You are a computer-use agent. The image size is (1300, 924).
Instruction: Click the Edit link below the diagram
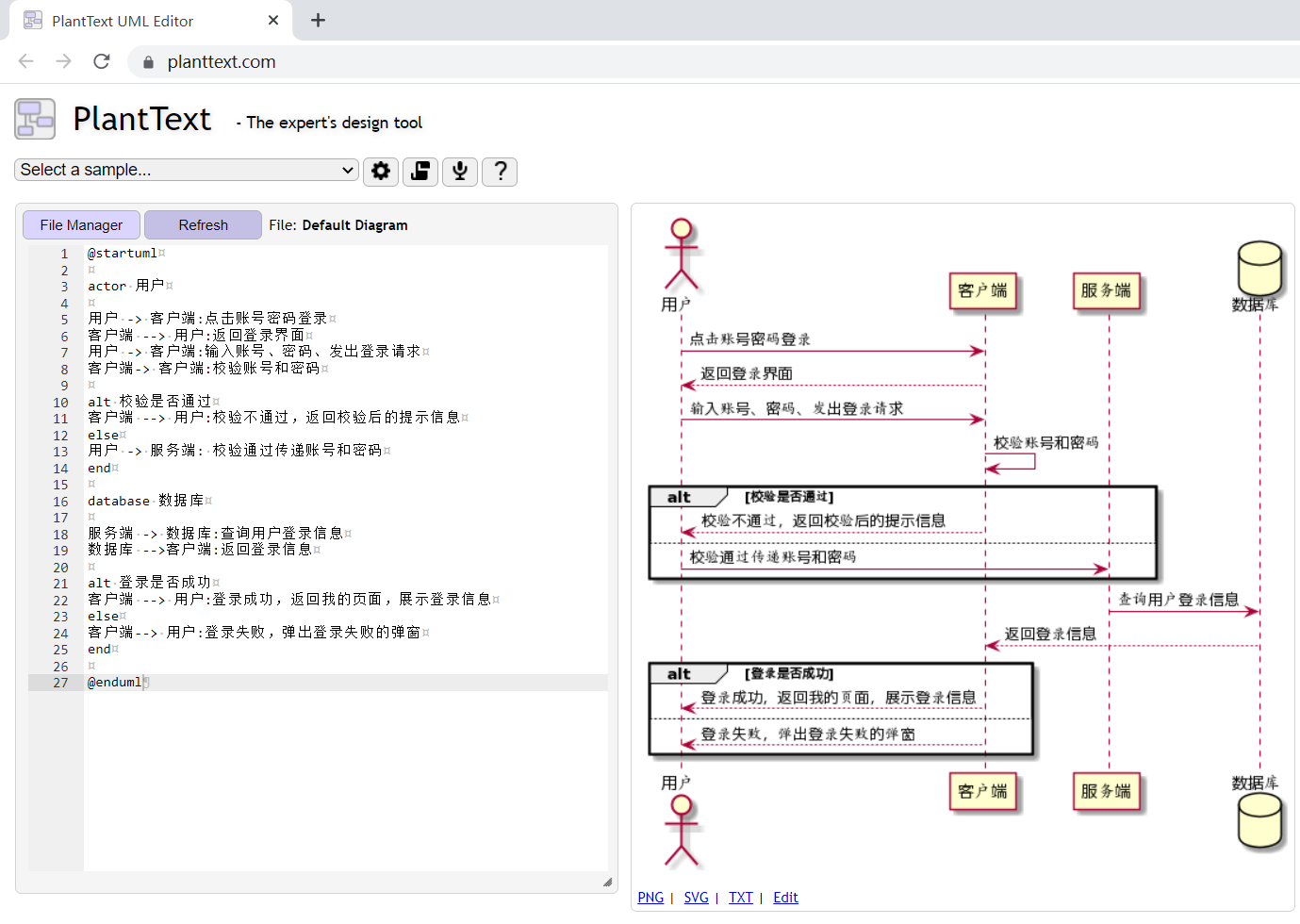coord(785,897)
